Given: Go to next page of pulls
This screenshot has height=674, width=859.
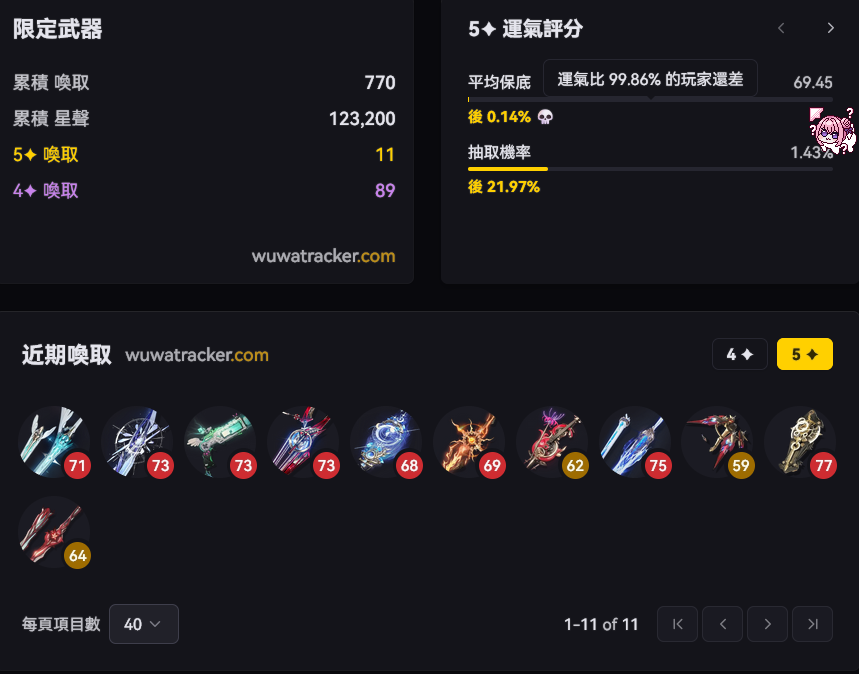Looking at the screenshot, I should click(x=767, y=624).
